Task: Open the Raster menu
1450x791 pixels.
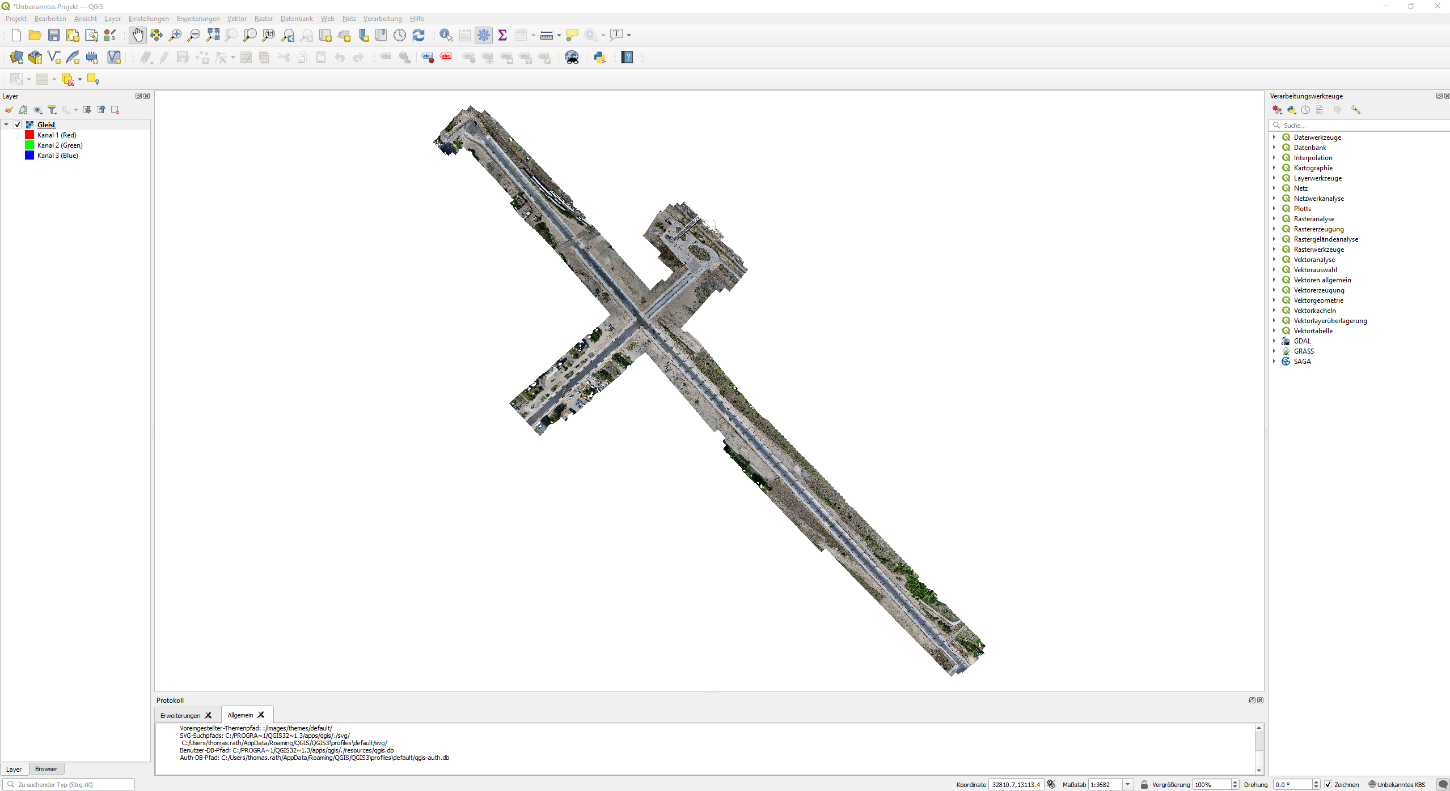Action: pos(263,19)
